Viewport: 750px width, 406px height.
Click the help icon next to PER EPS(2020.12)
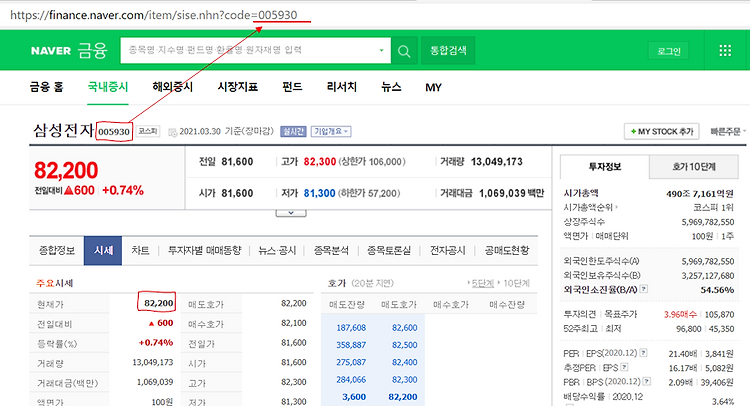[643, 353]
